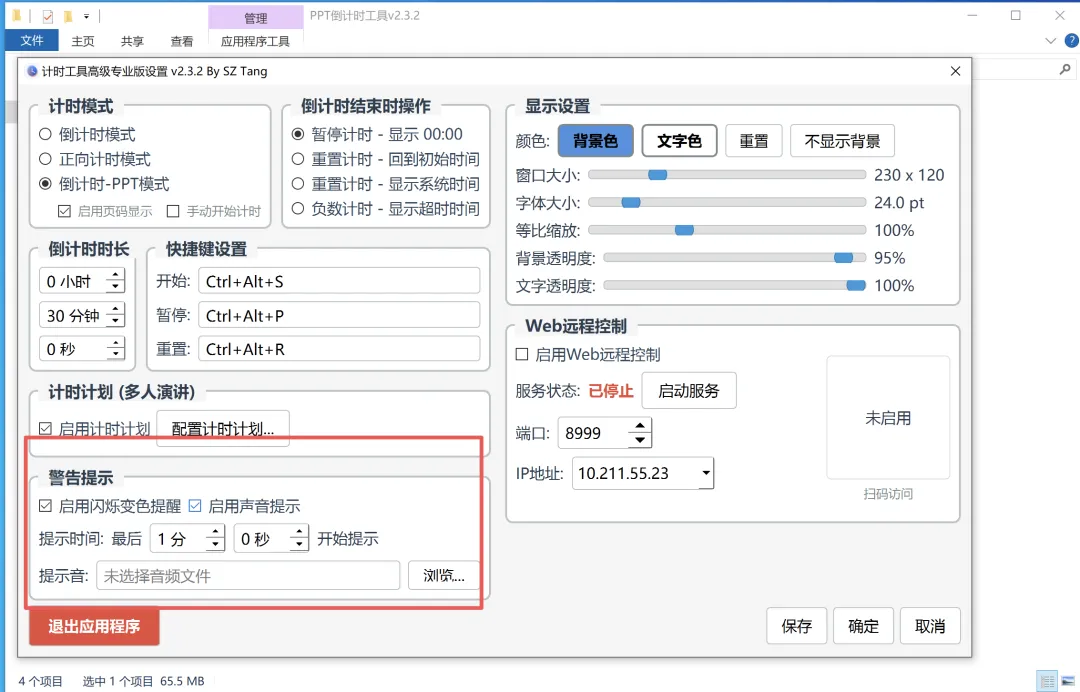This screenshot has height=692, width=1080.
Task: Enable 启用Web远程控制 checkbox
Action: pyautogui.click(x=522, y=355)
